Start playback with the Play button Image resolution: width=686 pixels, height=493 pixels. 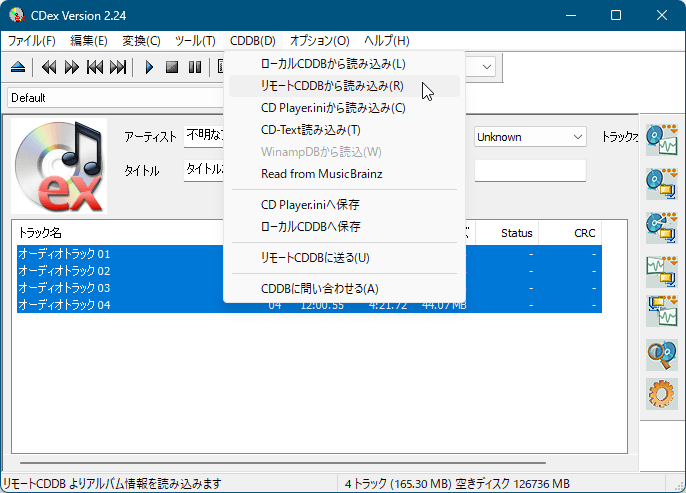(x=149, y=67)
